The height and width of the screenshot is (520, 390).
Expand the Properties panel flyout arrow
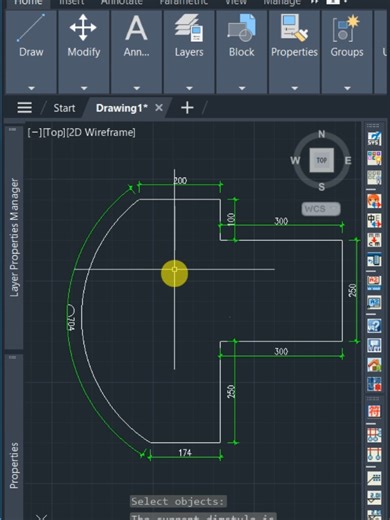[x=294, y=88]
